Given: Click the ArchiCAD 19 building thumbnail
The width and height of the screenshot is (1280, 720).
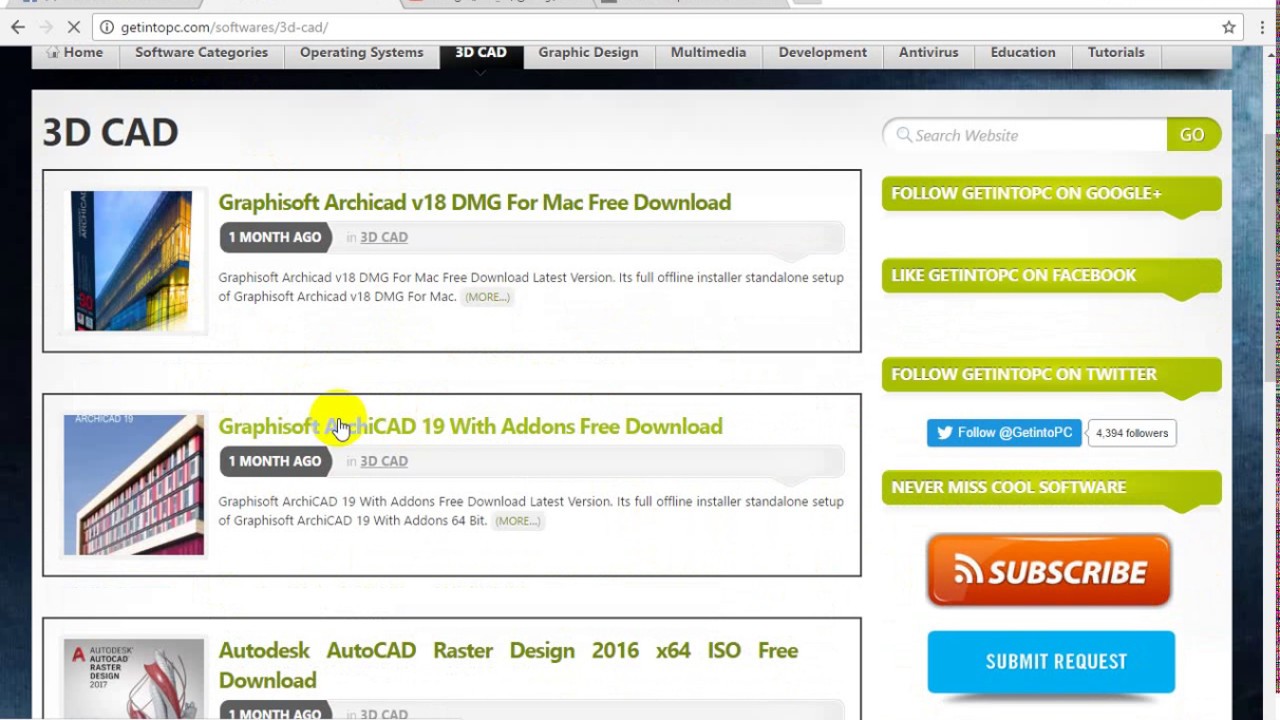Looking at the screenshot, I should (134, 485).
